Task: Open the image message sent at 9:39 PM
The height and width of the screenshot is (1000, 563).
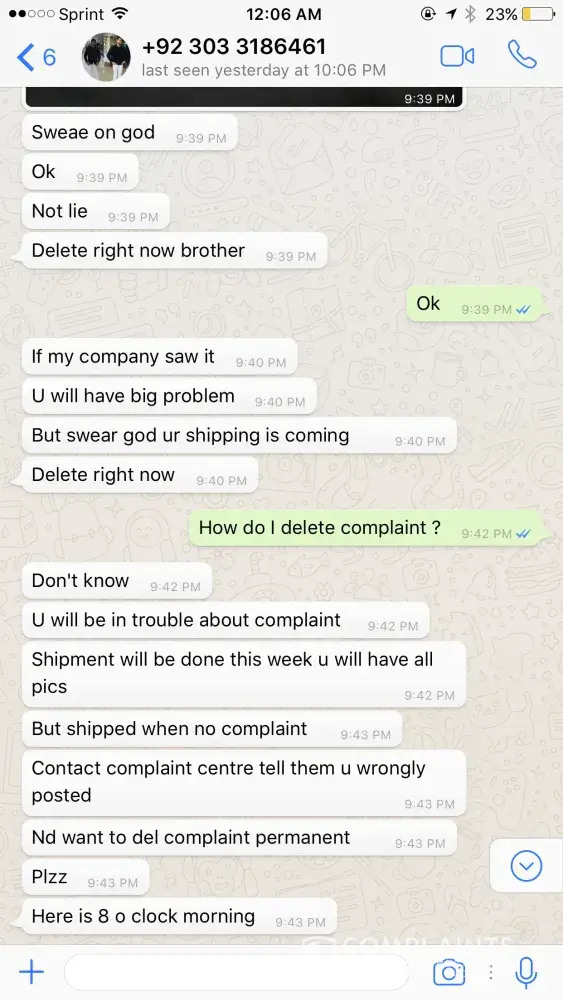Action: (x=243, y=98)
